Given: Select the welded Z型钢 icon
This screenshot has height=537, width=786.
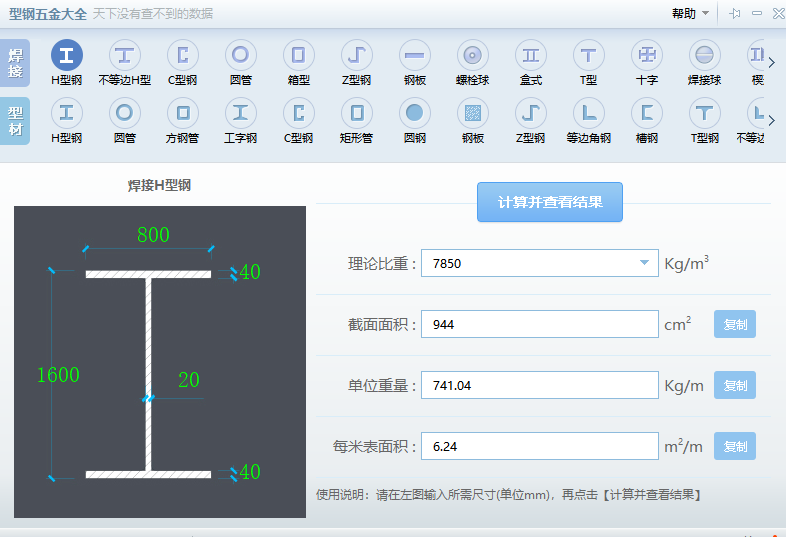Looking at the screenshot, I should pos(356,55).
